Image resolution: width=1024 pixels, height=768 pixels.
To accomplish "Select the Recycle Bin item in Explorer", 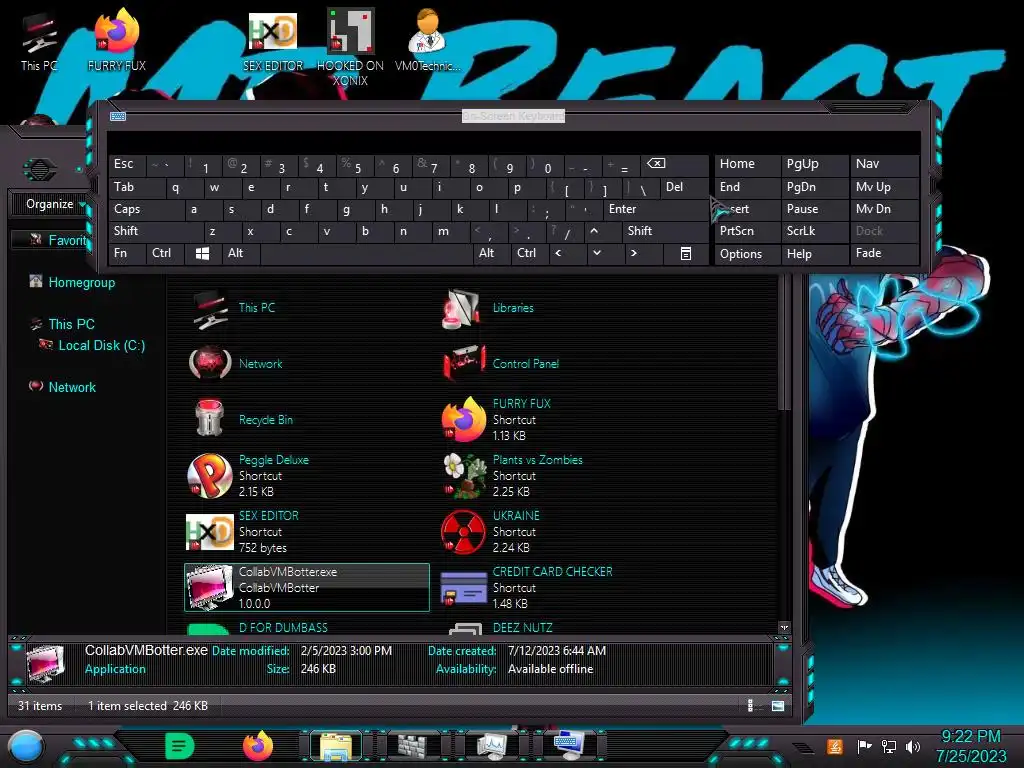I will [242, 419].
